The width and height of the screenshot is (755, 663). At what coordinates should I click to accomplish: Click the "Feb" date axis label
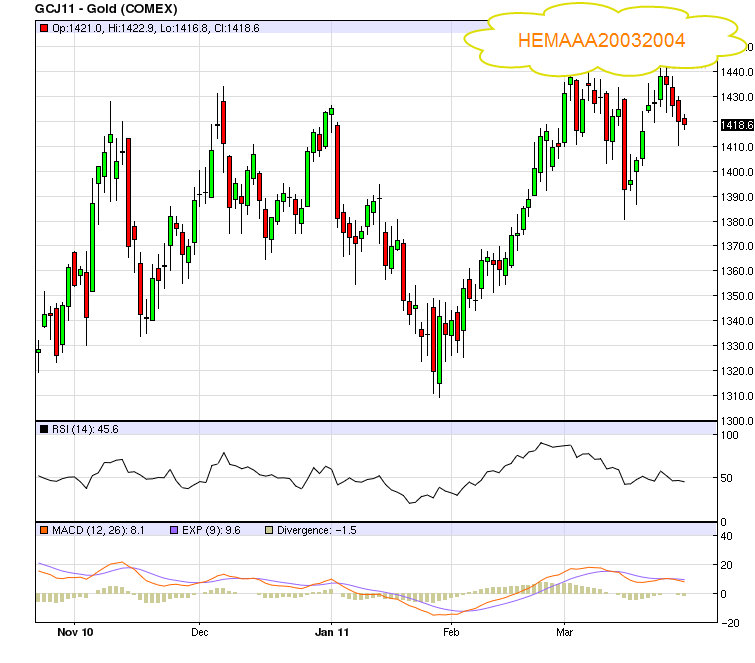tap(451, 632)
